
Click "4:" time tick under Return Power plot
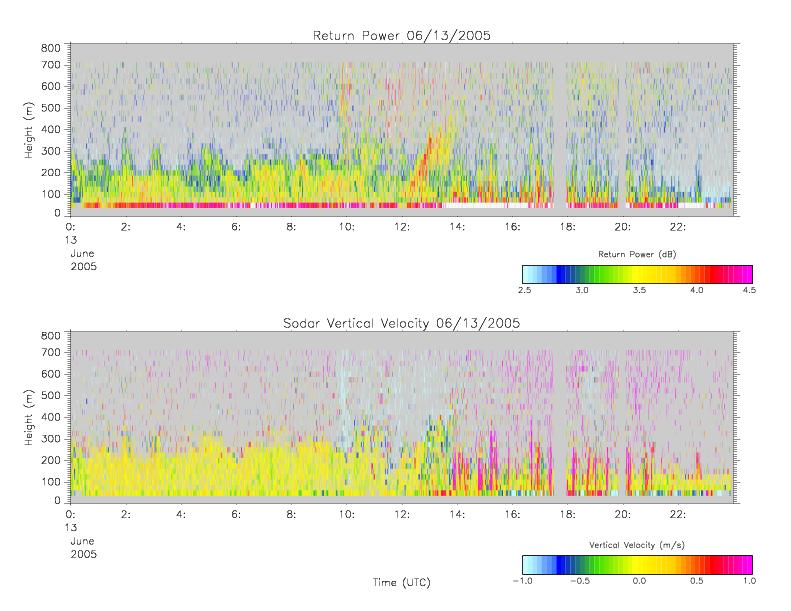pos(181,227)
